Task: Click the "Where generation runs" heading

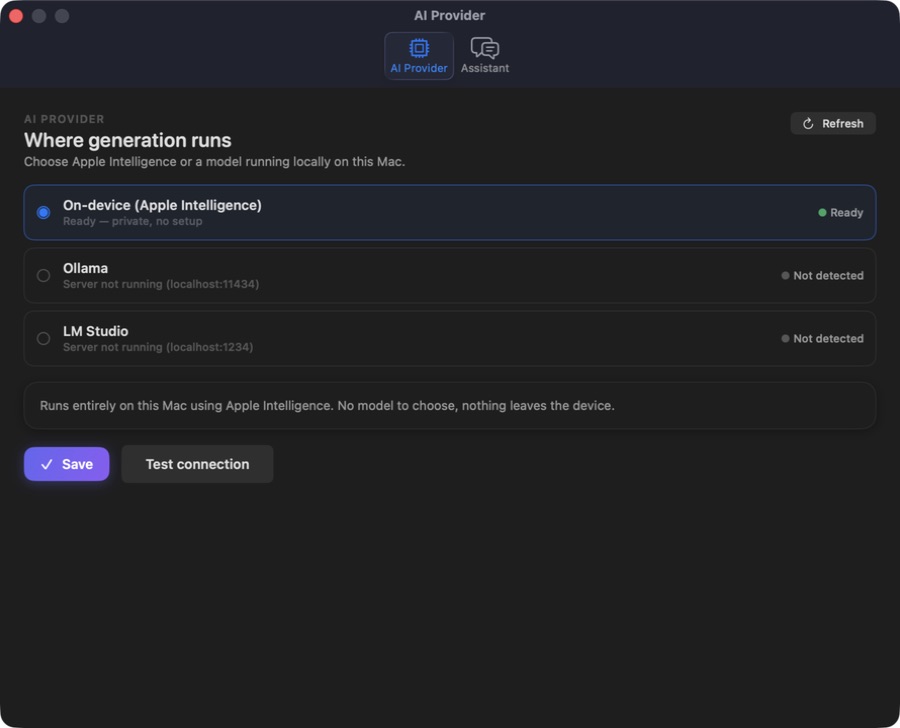Action: [127, 140]
